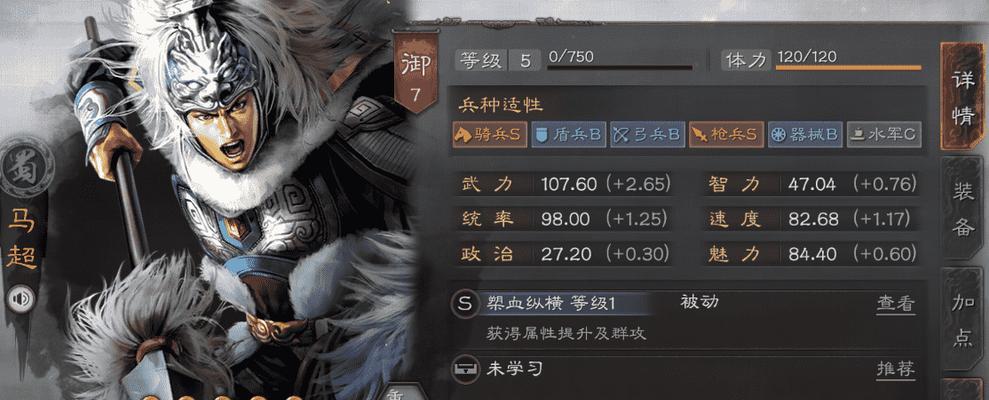This screenshot has height=400, width=989.
Task: Select the 武力 107.60 stat row
Action: 563,184
